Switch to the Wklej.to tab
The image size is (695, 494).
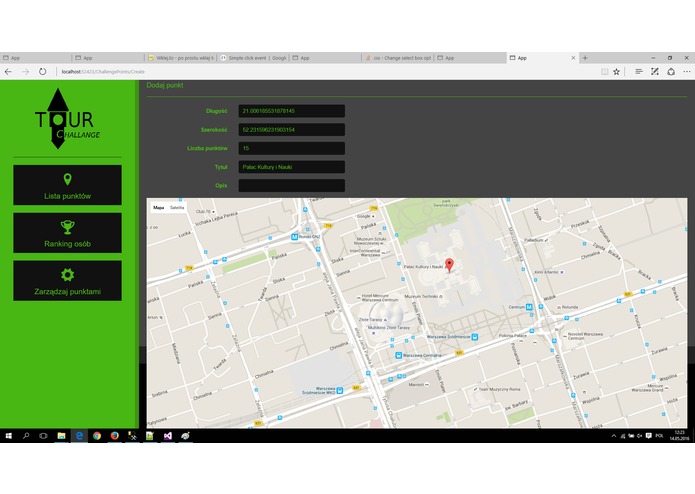click(x=181, y=58)
